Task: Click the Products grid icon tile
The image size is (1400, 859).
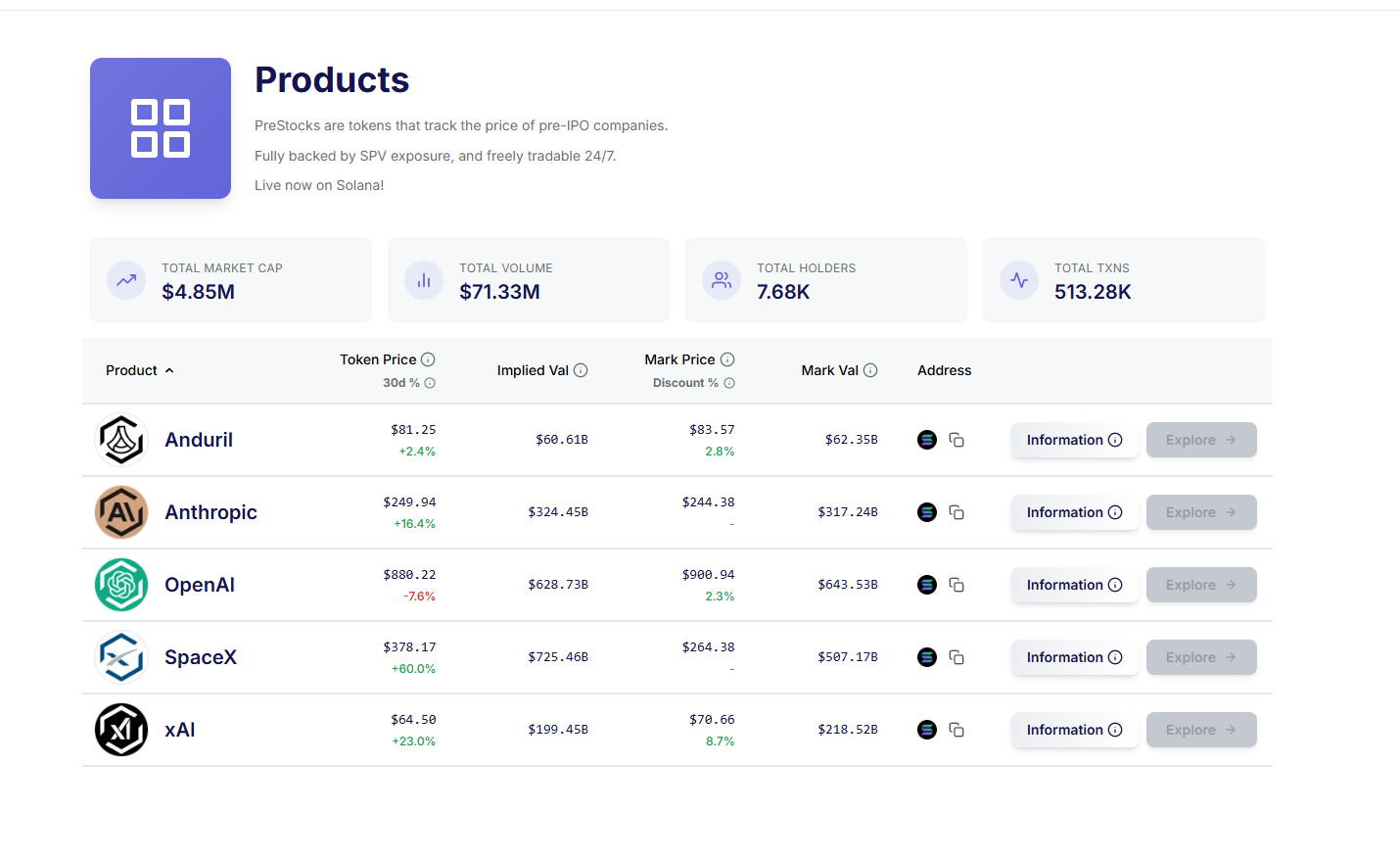Action: coord(161,128)
